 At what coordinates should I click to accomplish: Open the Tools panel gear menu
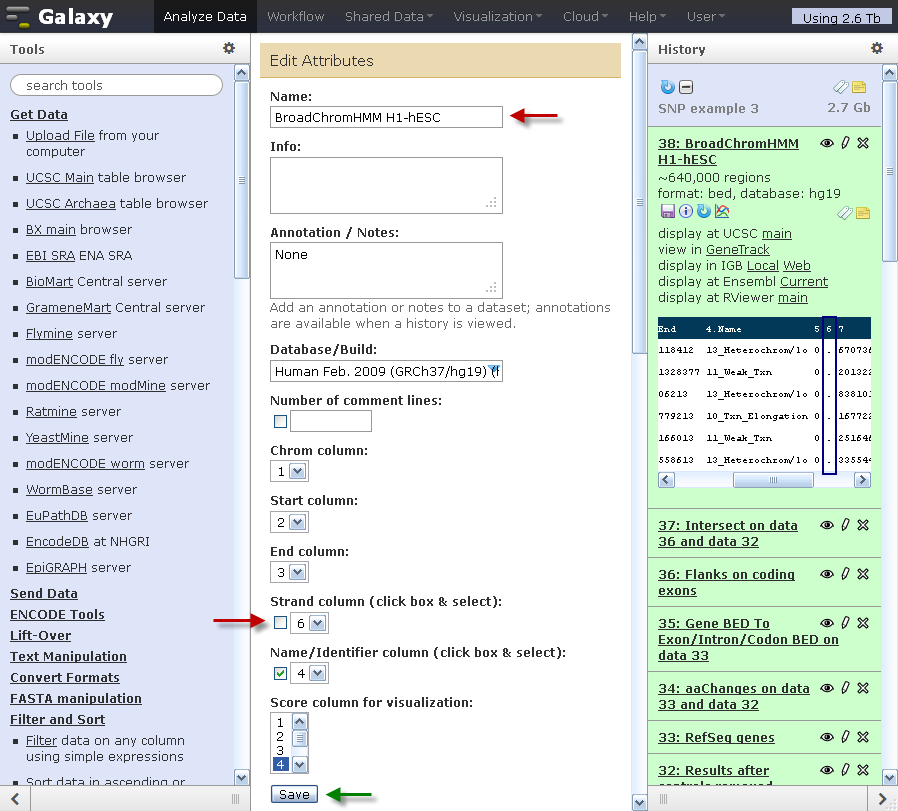click(x=229, y=48)
